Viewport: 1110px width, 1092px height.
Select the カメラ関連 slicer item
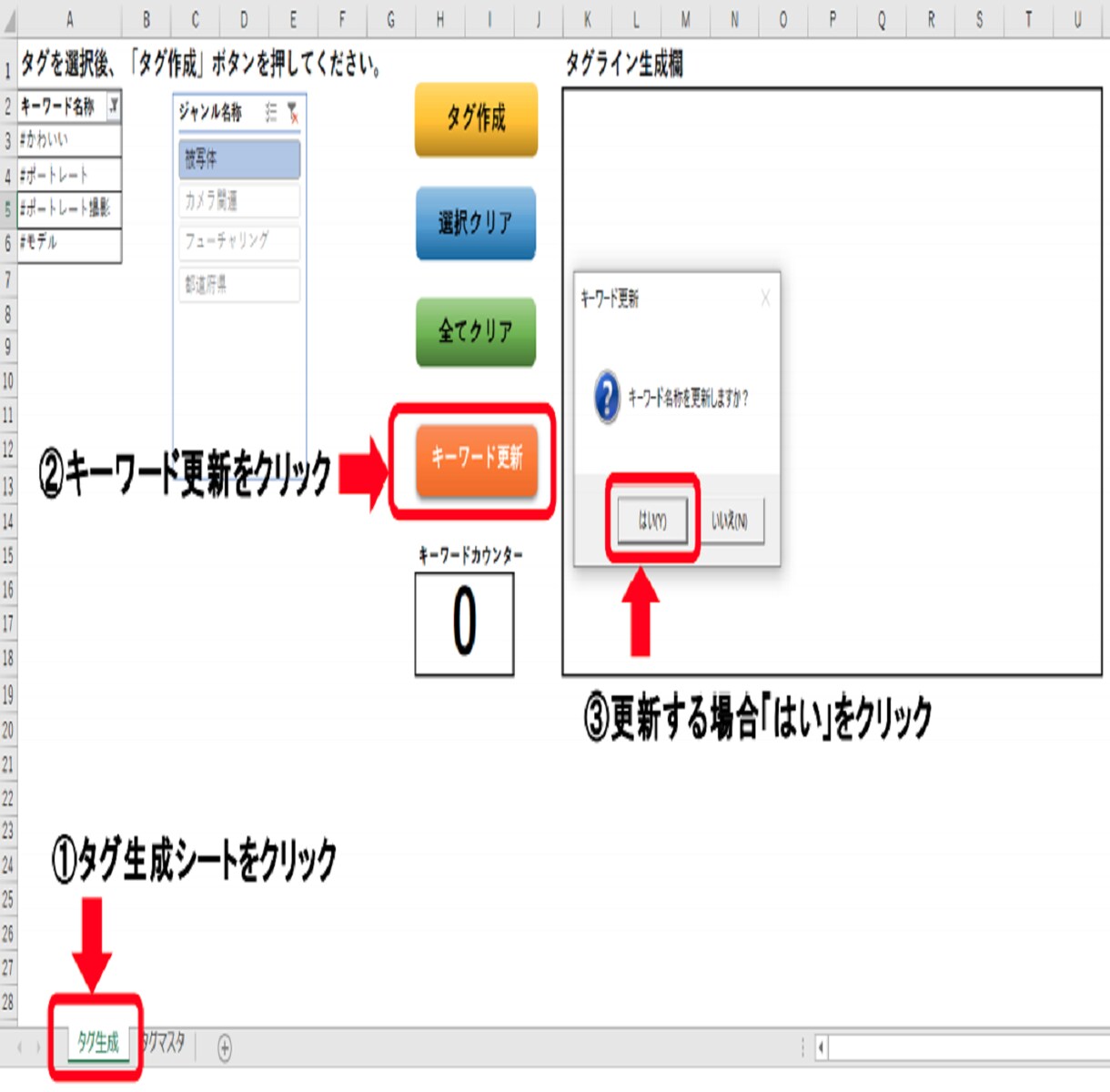(x=239, y=200)
